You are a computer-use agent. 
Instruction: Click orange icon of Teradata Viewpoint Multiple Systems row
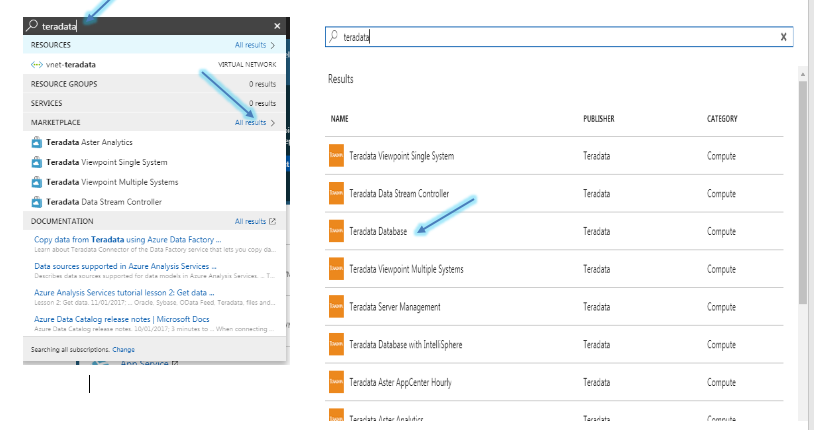pyautogui.click(x=336, y=269)
